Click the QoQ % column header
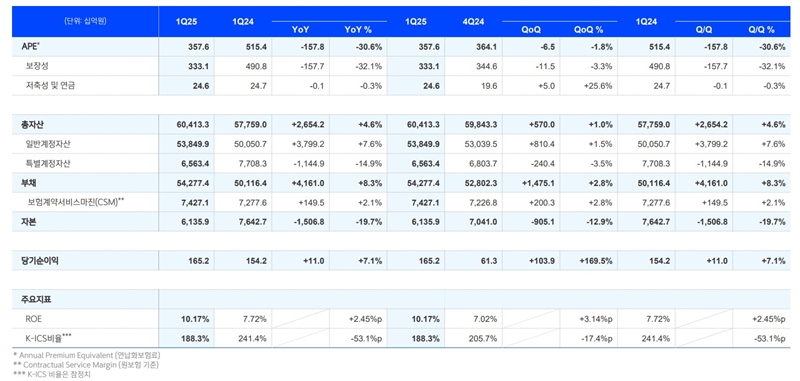 [588, 30]
